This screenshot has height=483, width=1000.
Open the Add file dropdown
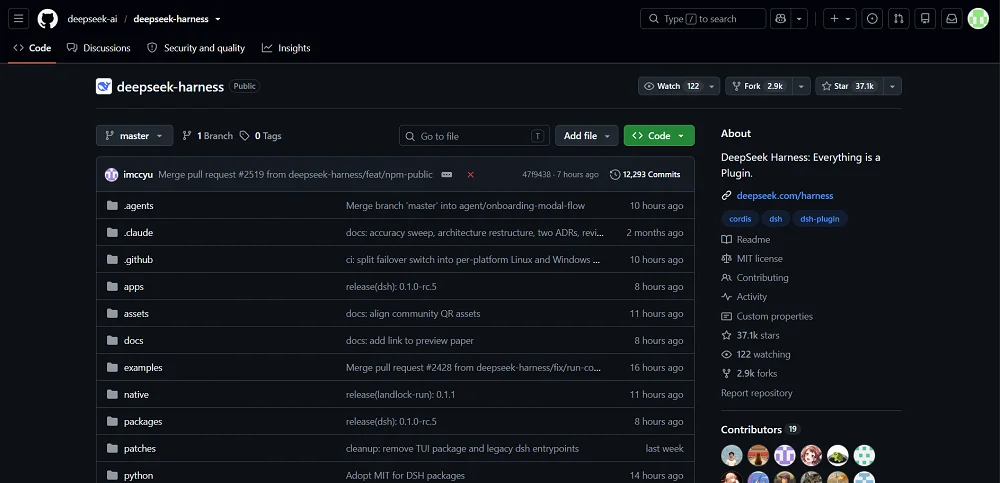pos(587,136)
